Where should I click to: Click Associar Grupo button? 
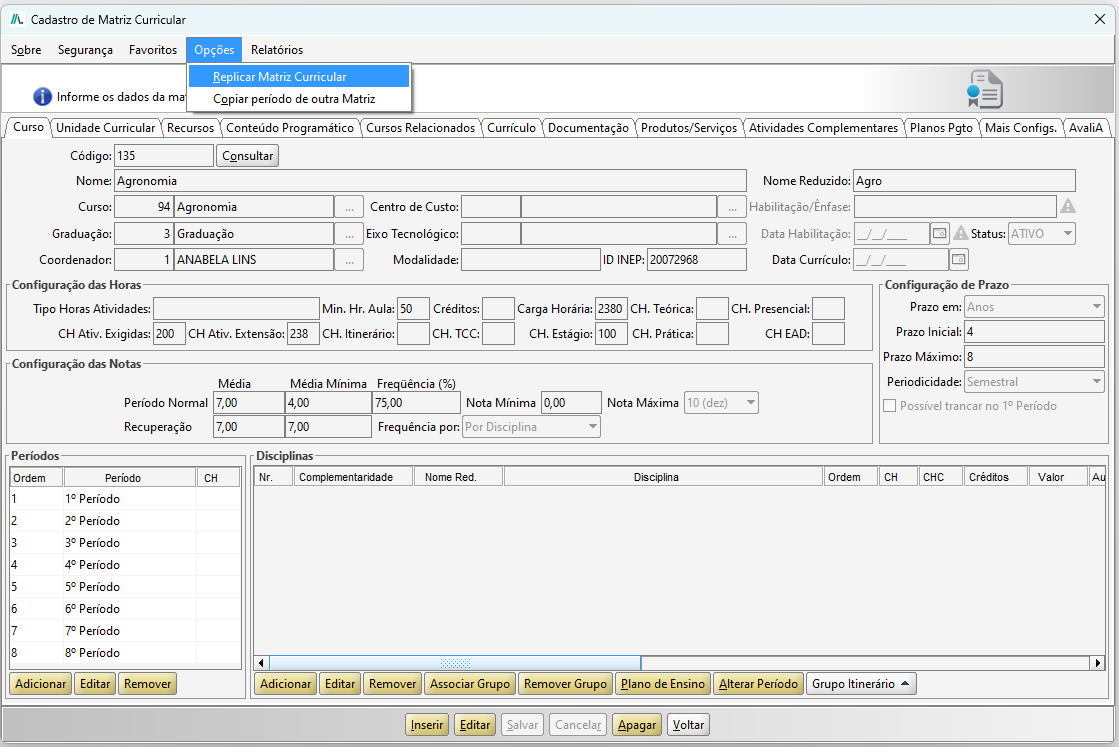[x=470, y=684]
